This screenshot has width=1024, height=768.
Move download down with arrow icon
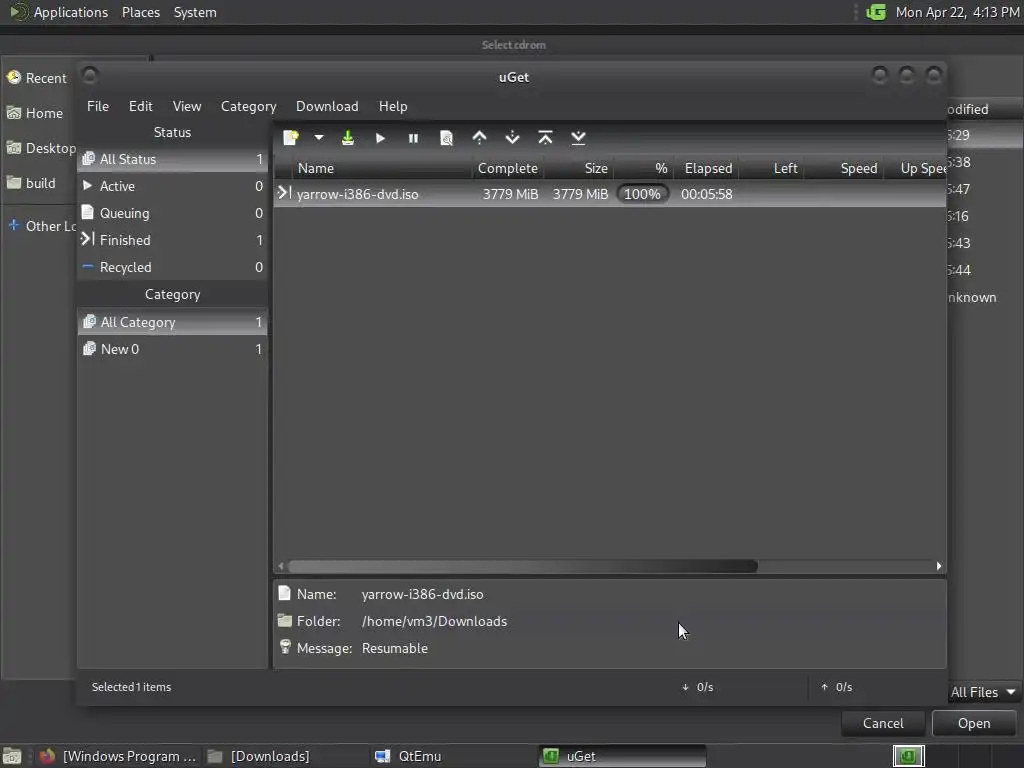[513, 138]
